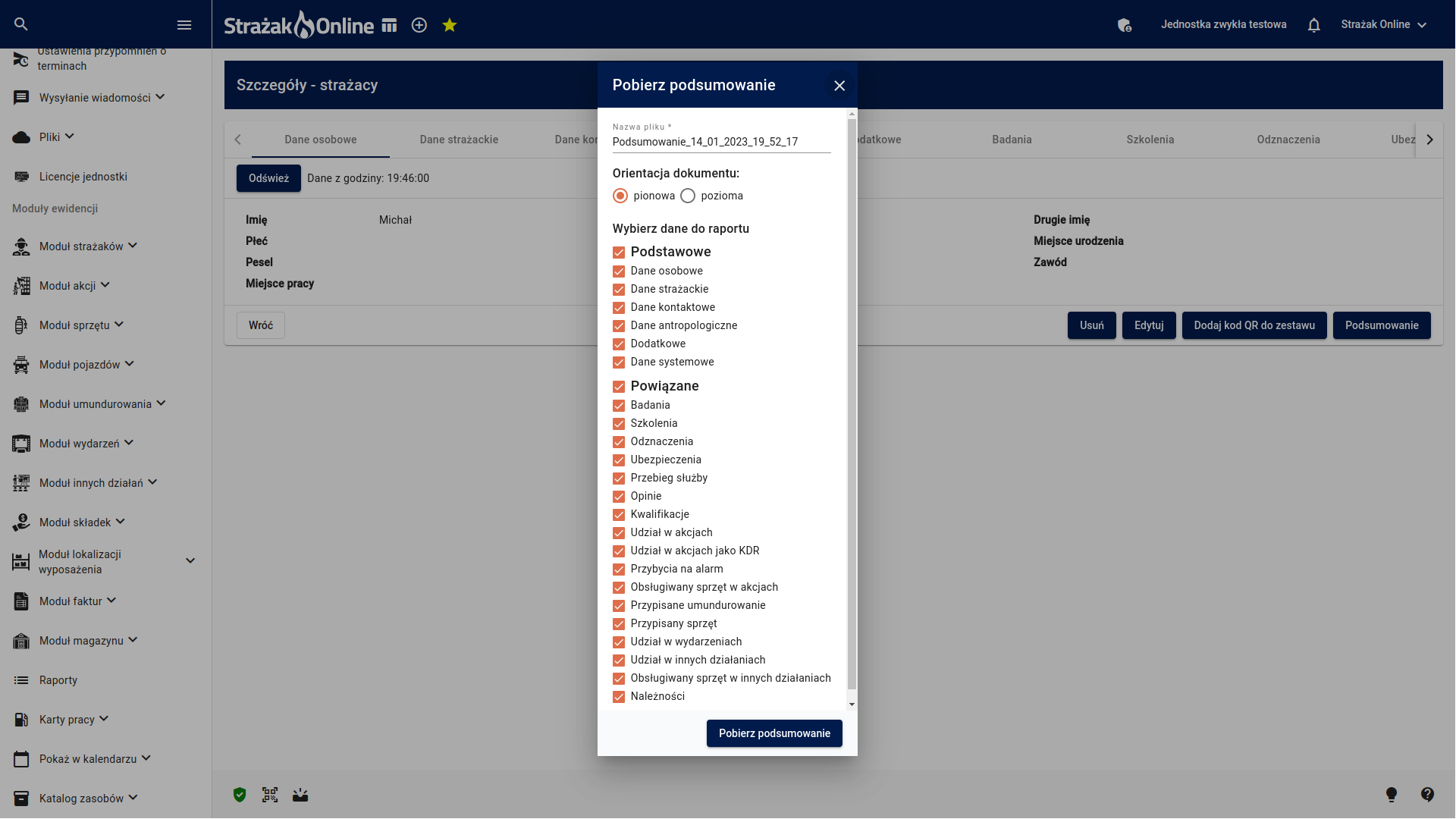
Task: Uncheck the Przebieg służby checkbox
Action: coord(619,478)
